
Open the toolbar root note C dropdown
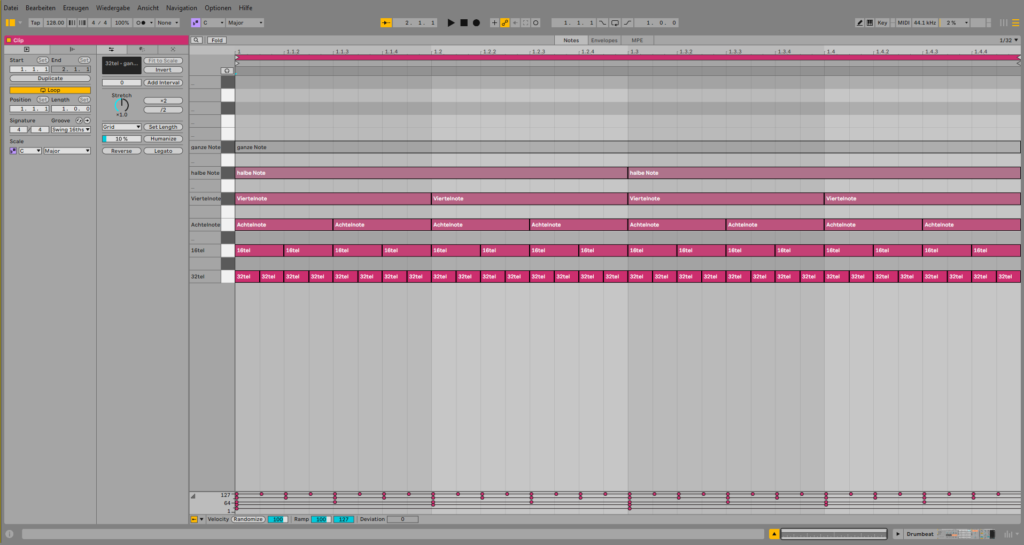213,23
